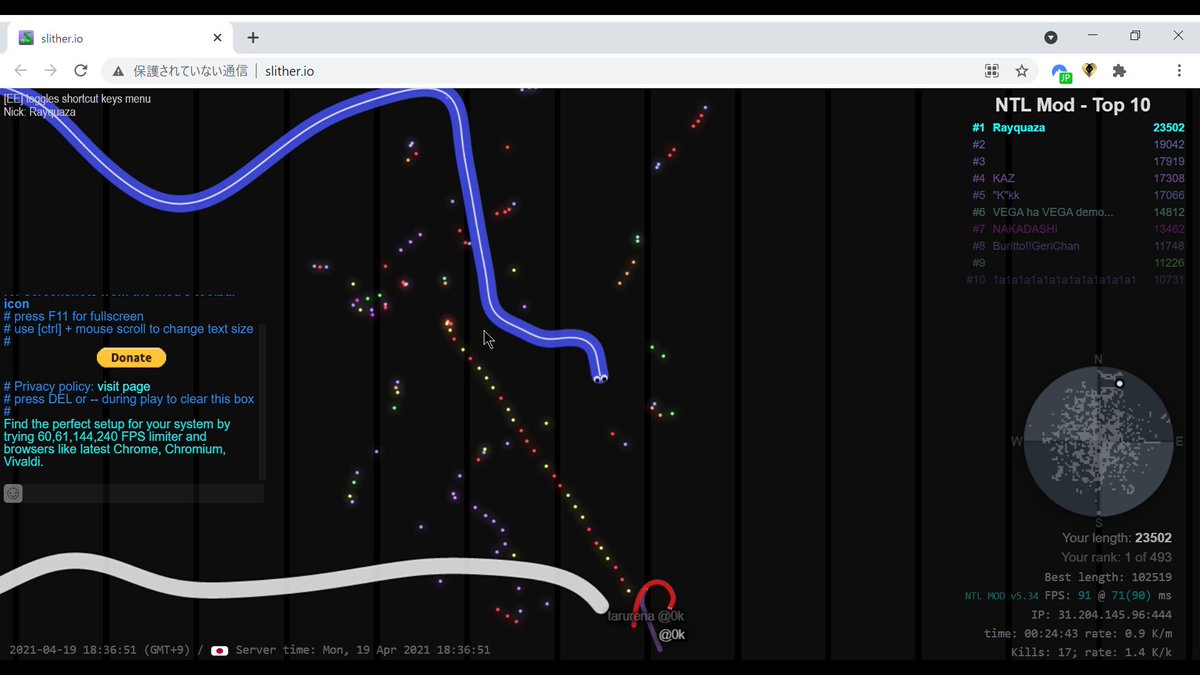1200x675 pixels.
Task: Restore down the Chrome window
Action: [1135, 35]
